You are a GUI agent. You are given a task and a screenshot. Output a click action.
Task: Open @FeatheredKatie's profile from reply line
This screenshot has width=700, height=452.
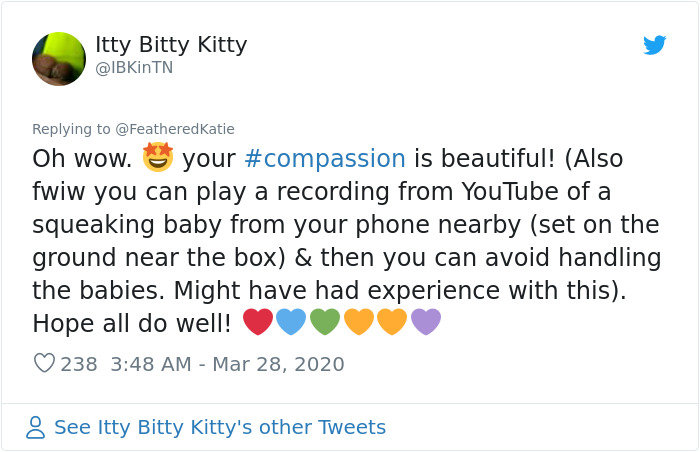(175, 129)
